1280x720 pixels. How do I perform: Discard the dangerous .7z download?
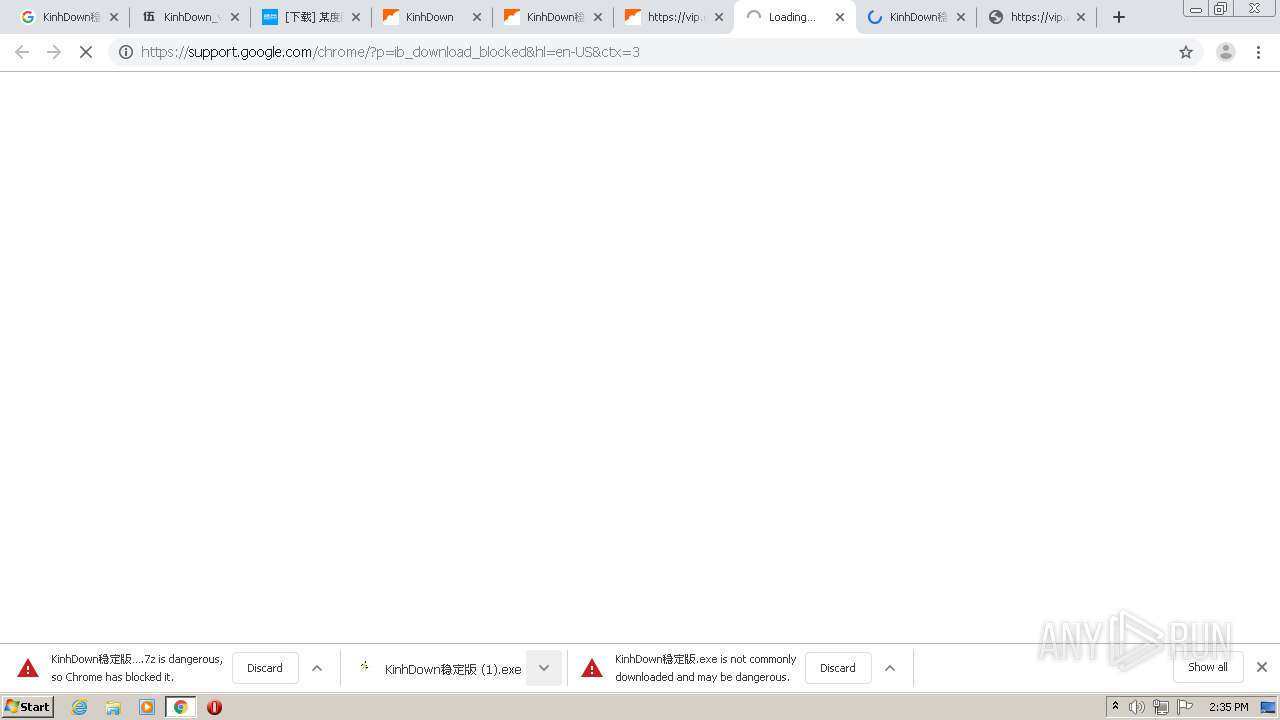pos(265,668)
